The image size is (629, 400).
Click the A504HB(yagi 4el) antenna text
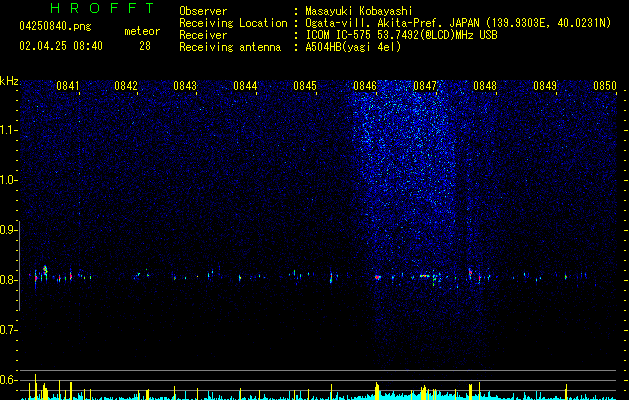pos(353,47)
